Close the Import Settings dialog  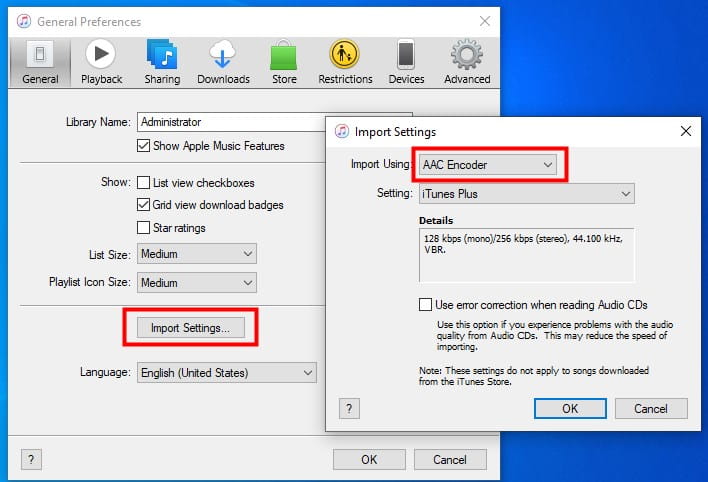tap(685, 131)
